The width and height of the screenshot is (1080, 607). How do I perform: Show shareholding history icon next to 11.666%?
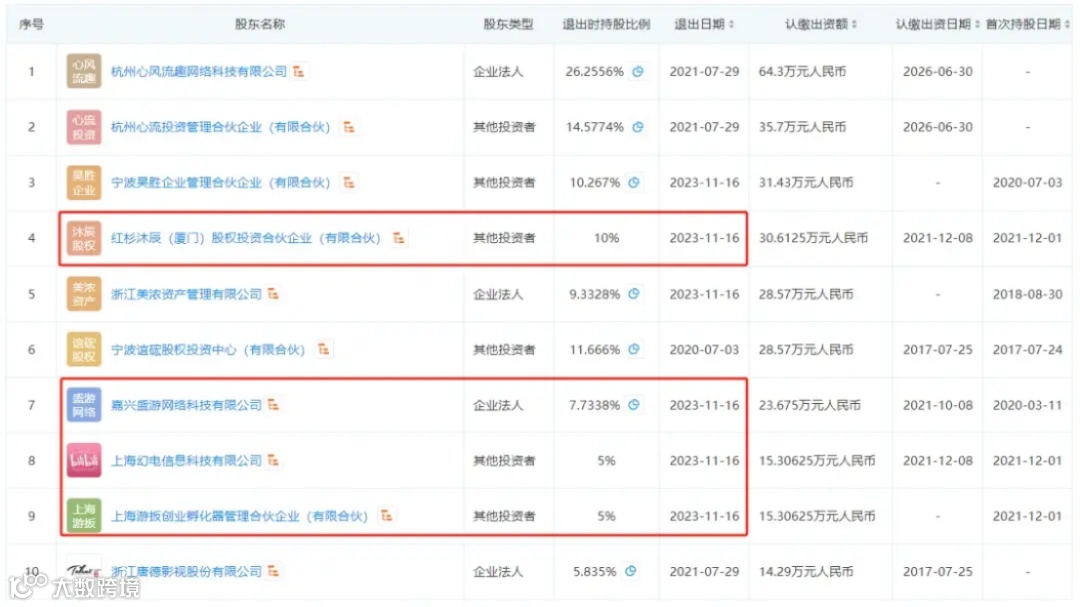(634, 349)
